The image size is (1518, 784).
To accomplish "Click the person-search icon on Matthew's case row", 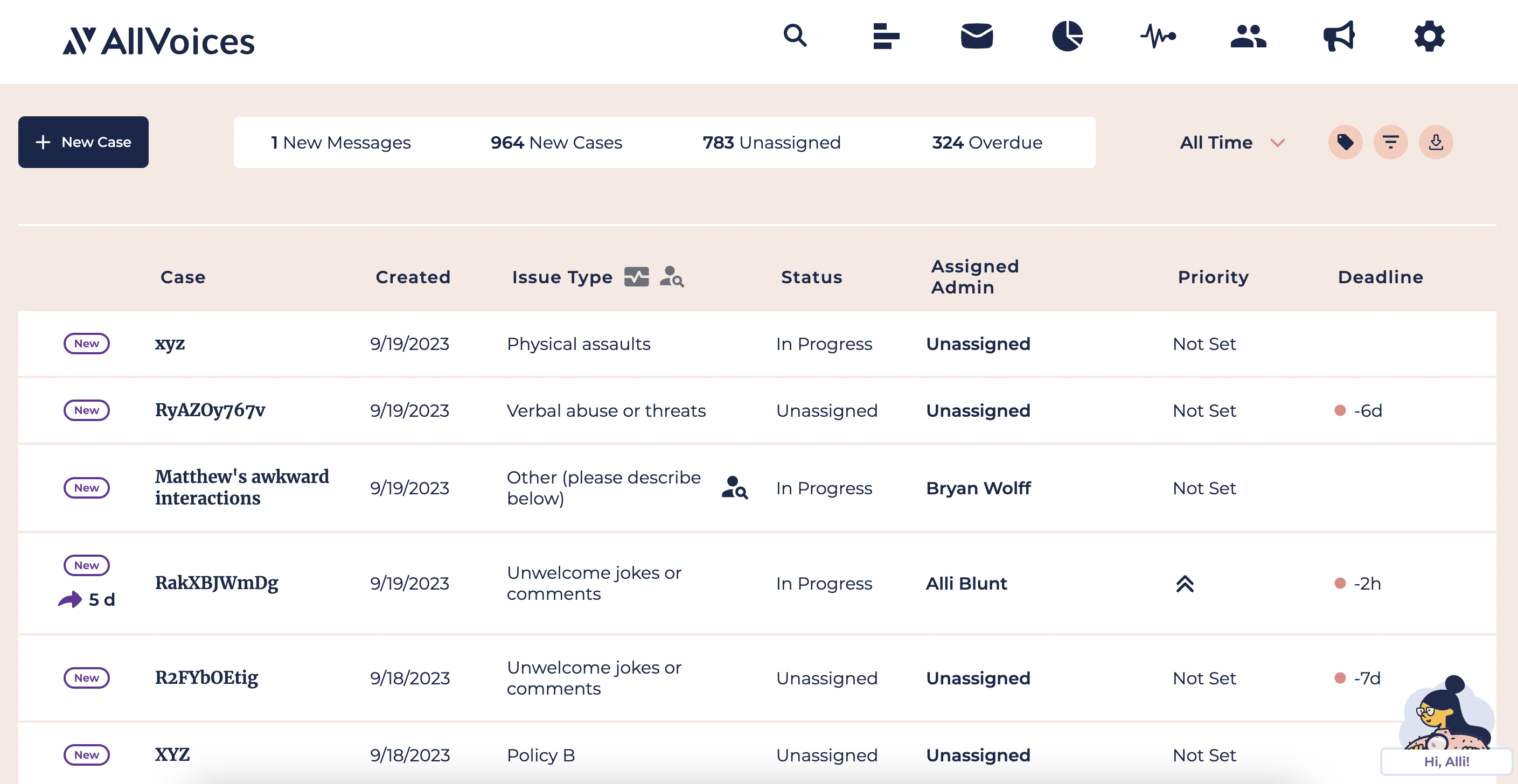I will [x=735, y=488].
